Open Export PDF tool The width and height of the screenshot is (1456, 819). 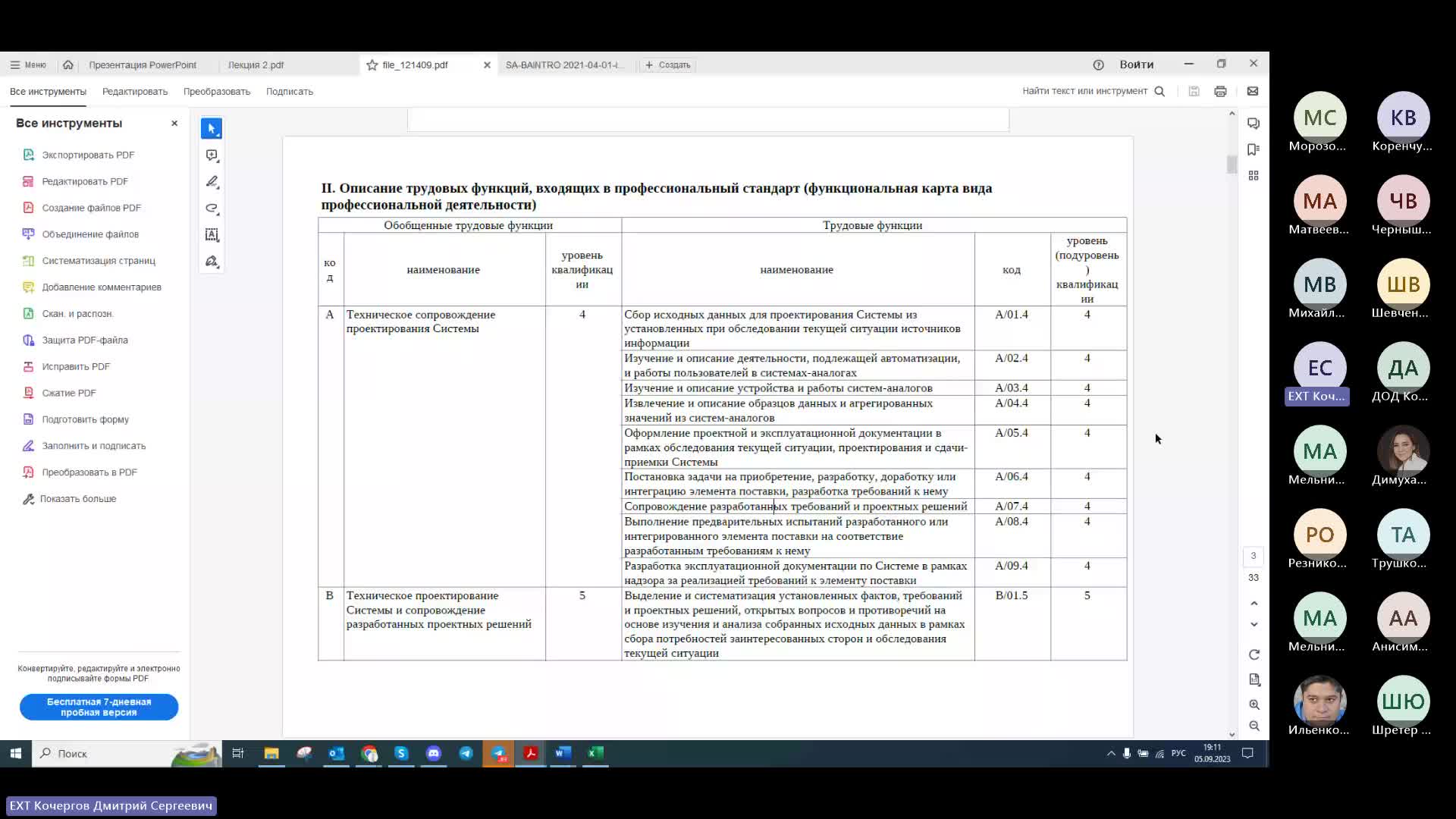[88, 155]
